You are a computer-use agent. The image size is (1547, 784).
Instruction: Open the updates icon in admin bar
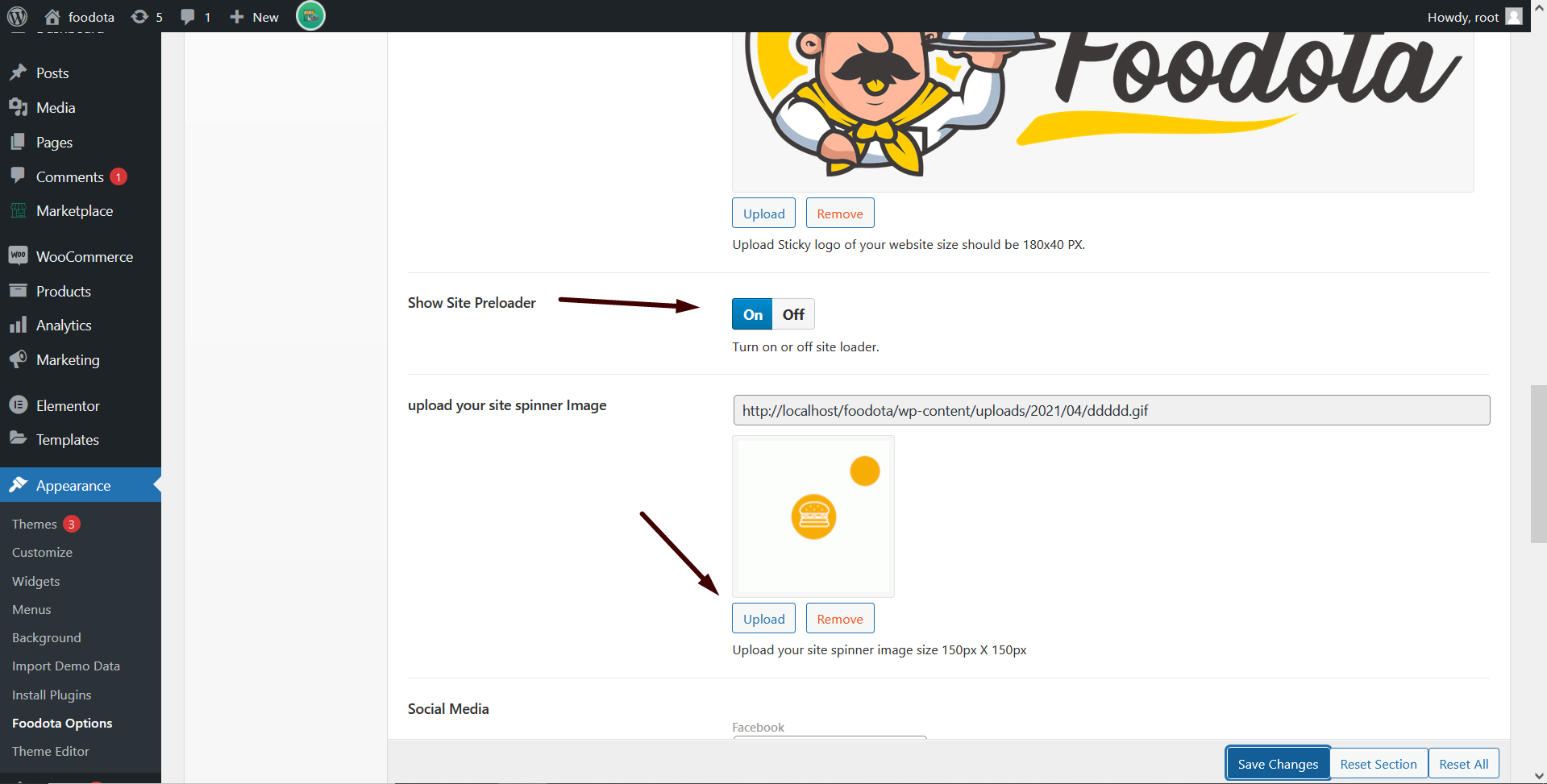point(140,17)
